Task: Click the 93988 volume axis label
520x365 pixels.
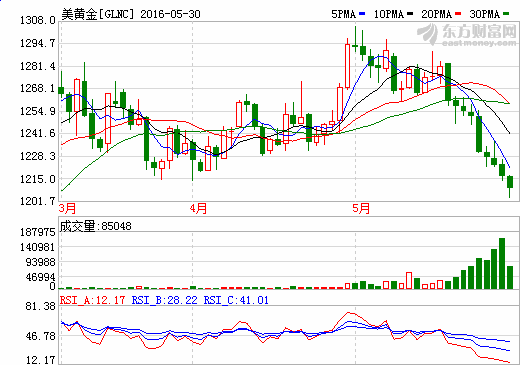Action: point(40,262)
